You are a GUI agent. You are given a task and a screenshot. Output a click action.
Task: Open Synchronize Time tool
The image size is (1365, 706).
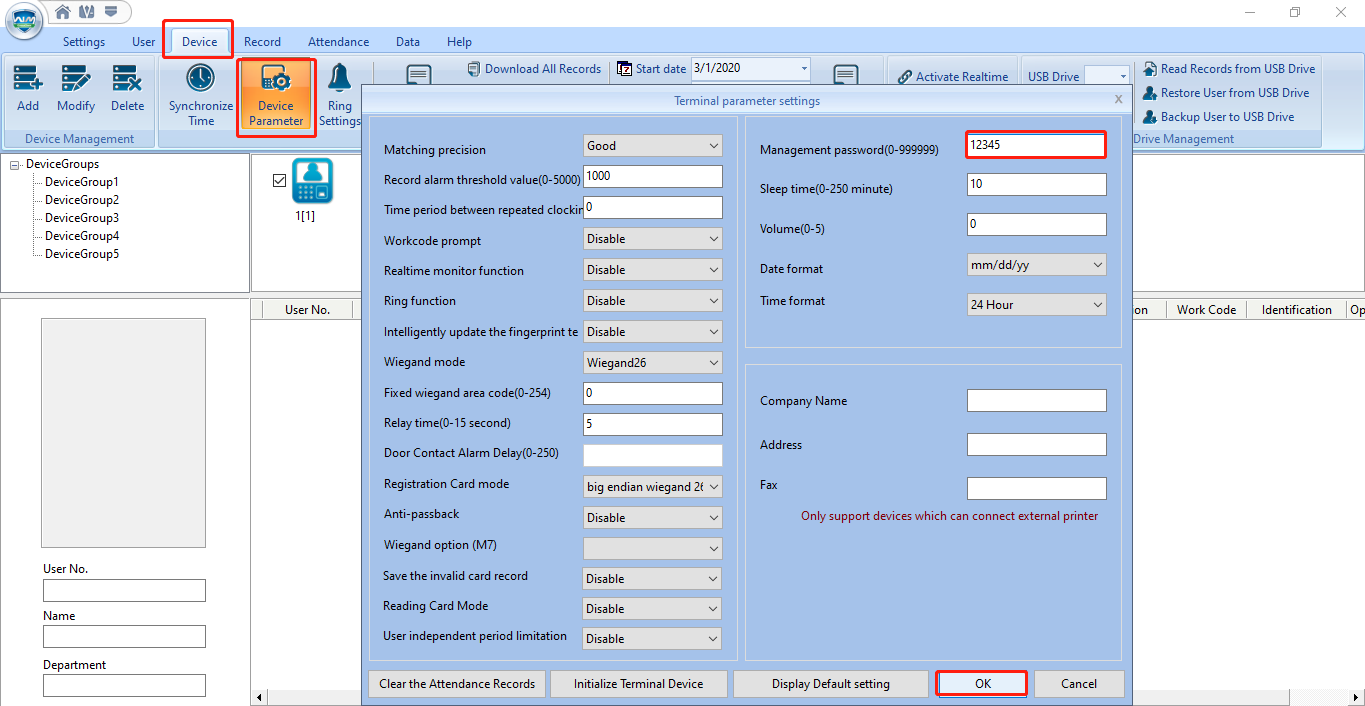pos(199,95)
